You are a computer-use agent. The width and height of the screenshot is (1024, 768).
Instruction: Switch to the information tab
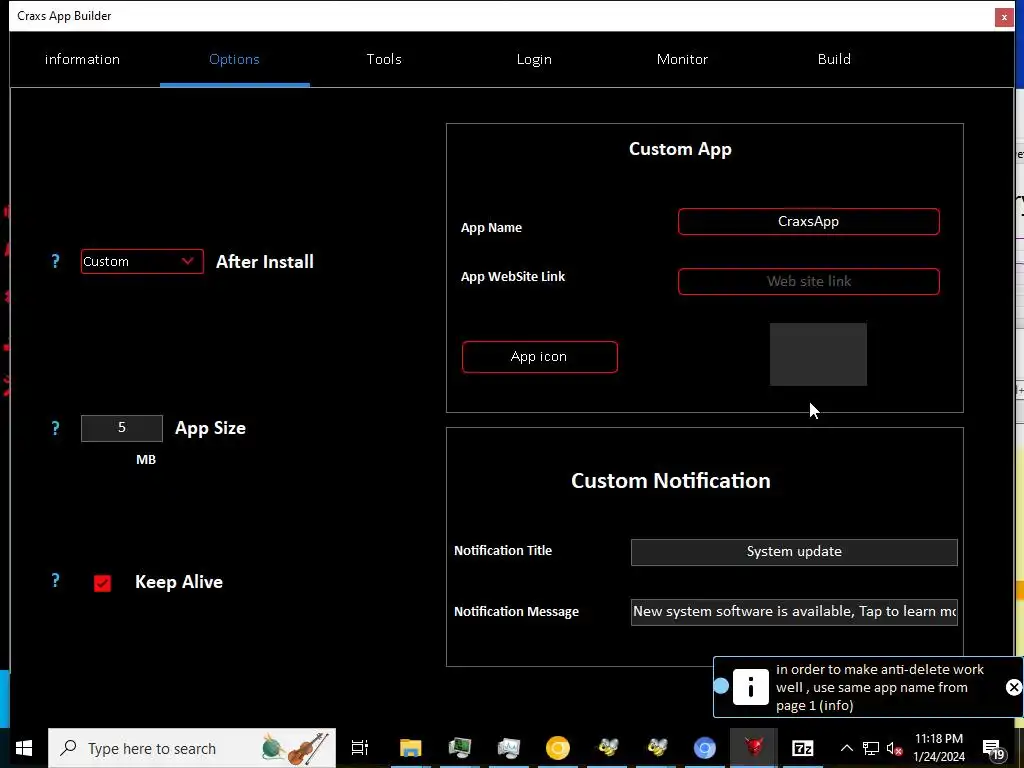(82, 59)
